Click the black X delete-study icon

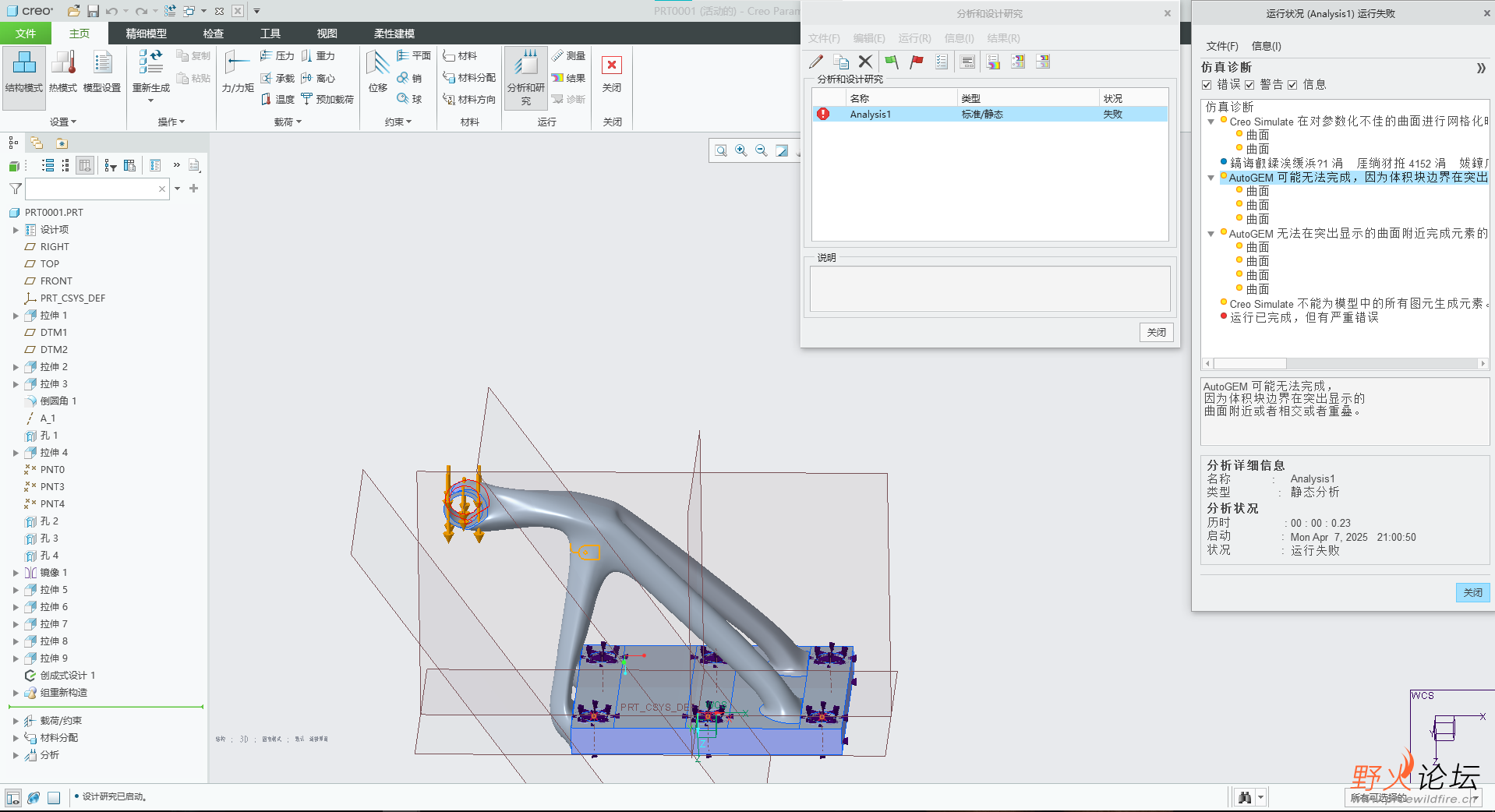(x=865, y=62)
